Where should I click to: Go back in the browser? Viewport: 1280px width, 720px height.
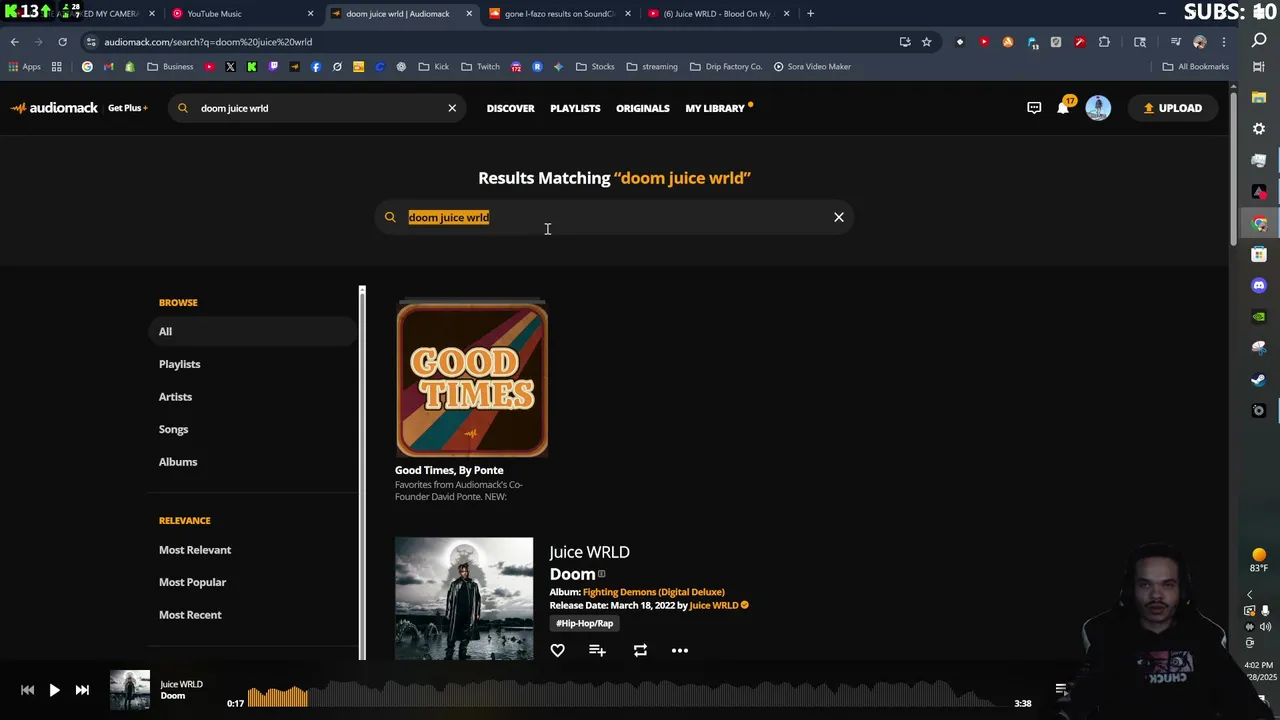tap(15, 42)
